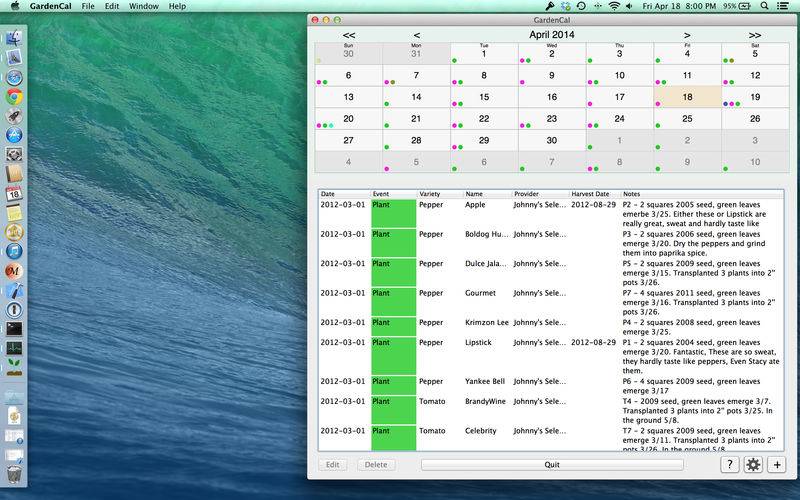
Task: Select April 18 in the calendar
Action: coord(687,97)
